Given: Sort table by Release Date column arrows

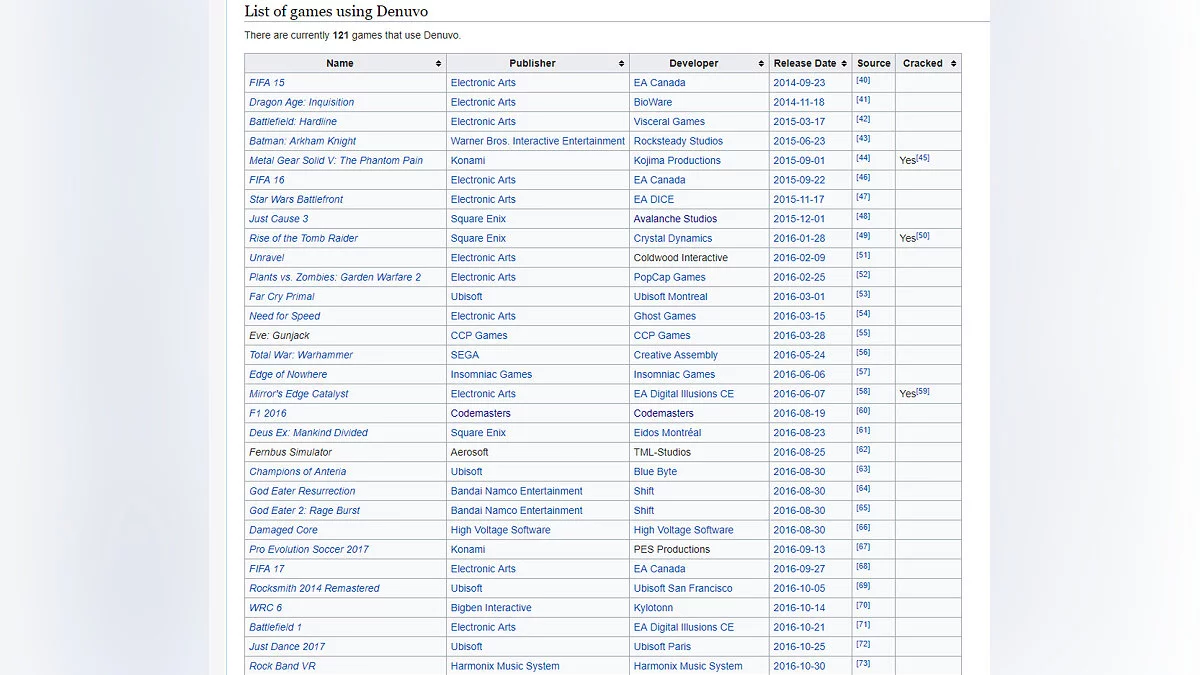Looking at the screenshot, I should coord(845,63).
